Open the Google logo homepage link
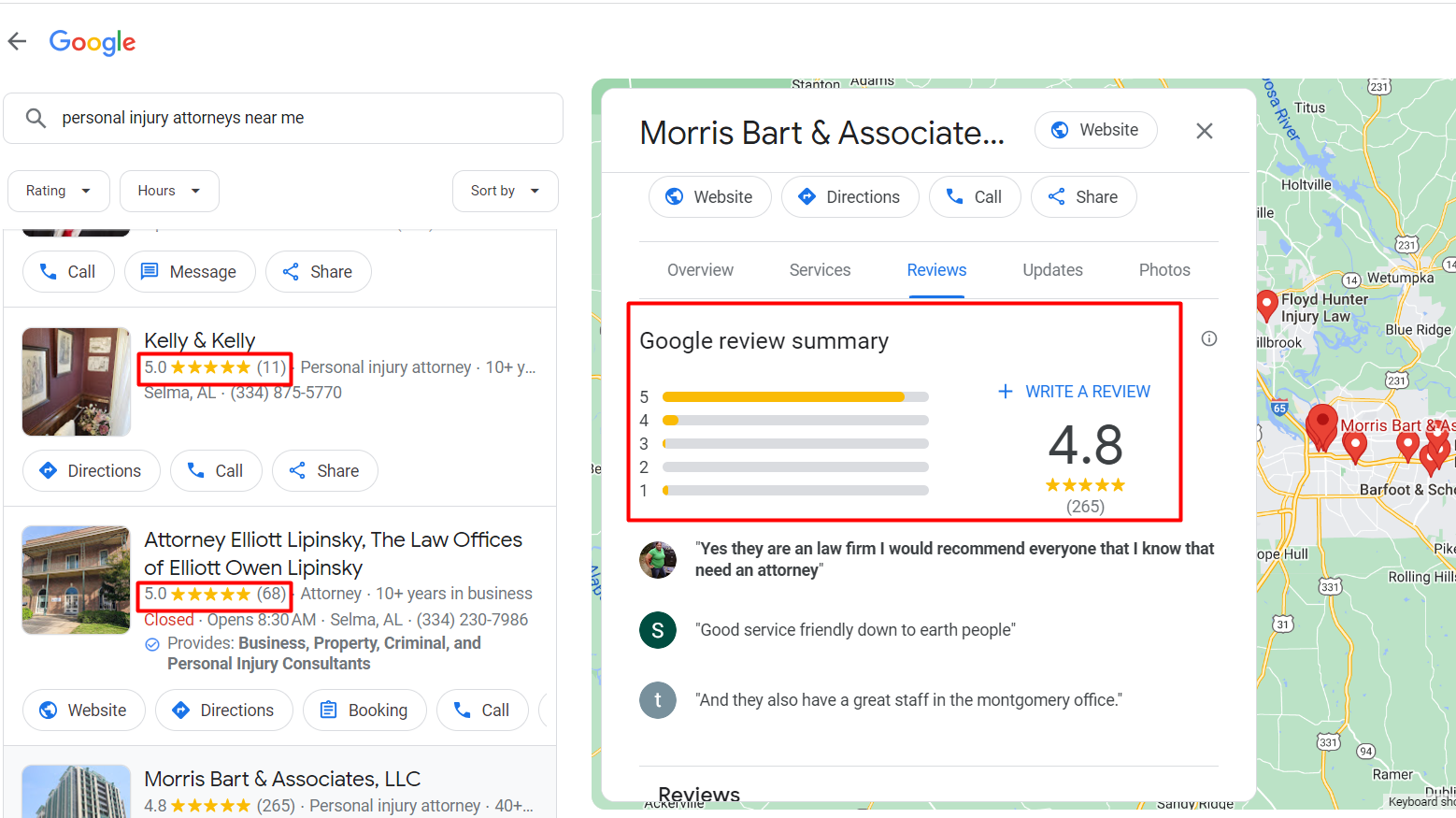1456x818 pixels. tap(93, 42)
